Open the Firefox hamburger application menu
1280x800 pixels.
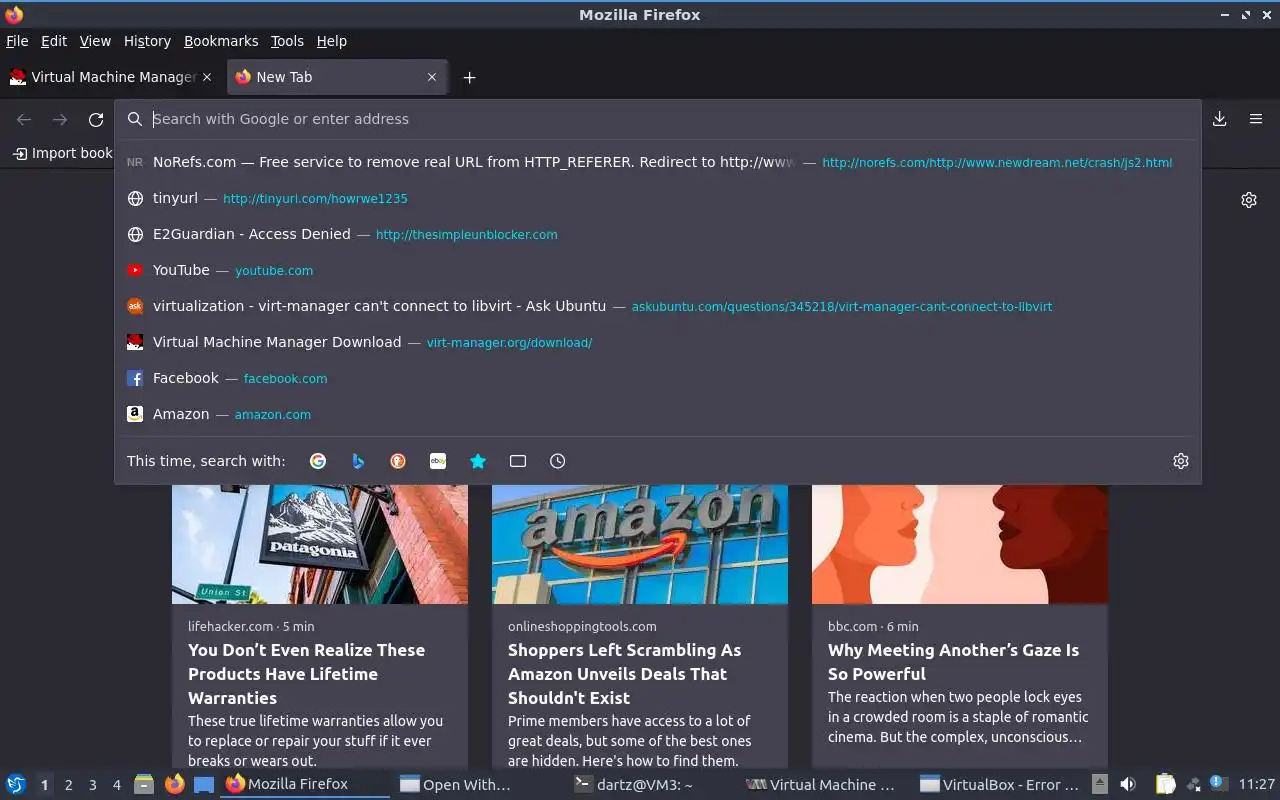[1256, 119]
